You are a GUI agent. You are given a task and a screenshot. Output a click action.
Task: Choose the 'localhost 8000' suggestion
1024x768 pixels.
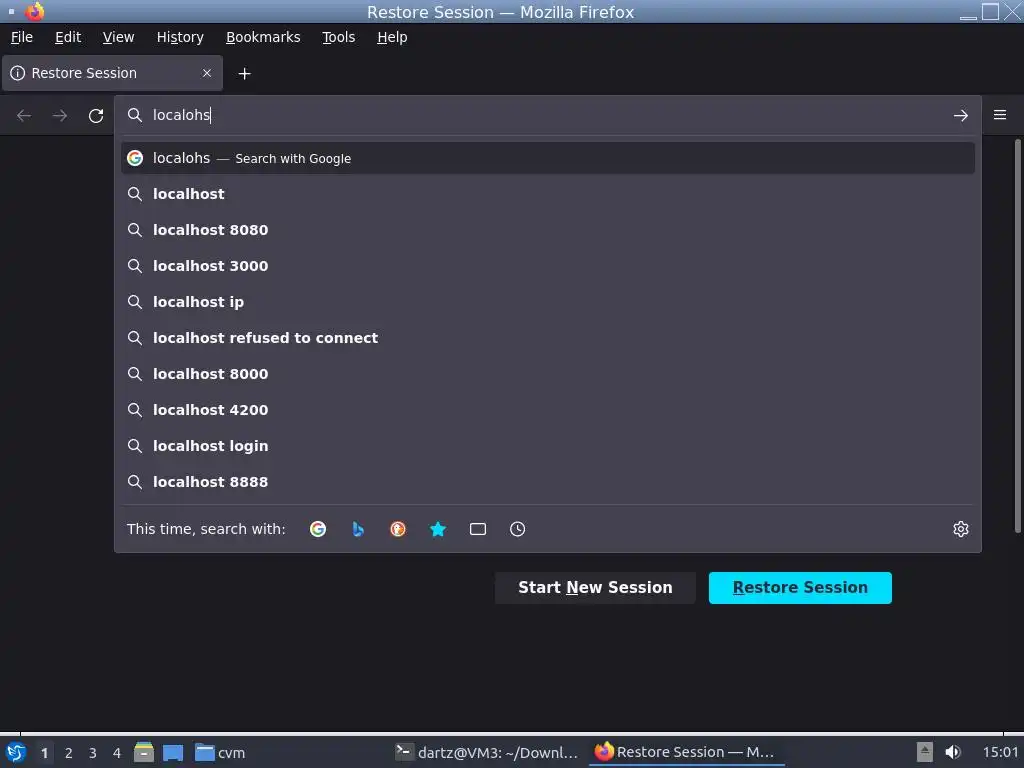pyautogui.click(x=547, y=374)
